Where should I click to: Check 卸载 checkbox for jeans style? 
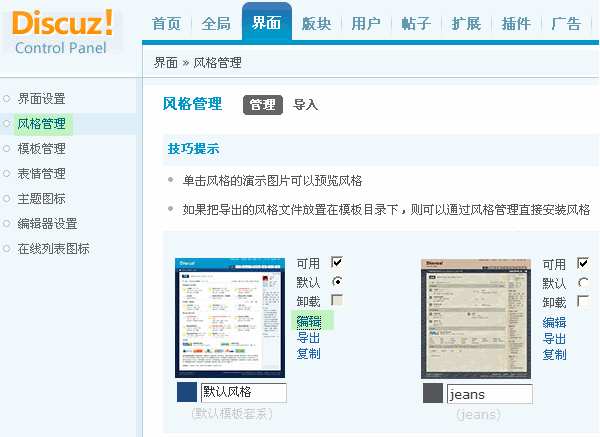click(583, 301)
